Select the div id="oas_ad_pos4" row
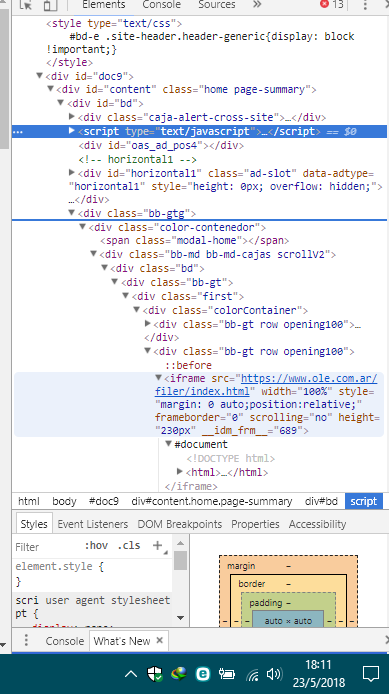 161,145
